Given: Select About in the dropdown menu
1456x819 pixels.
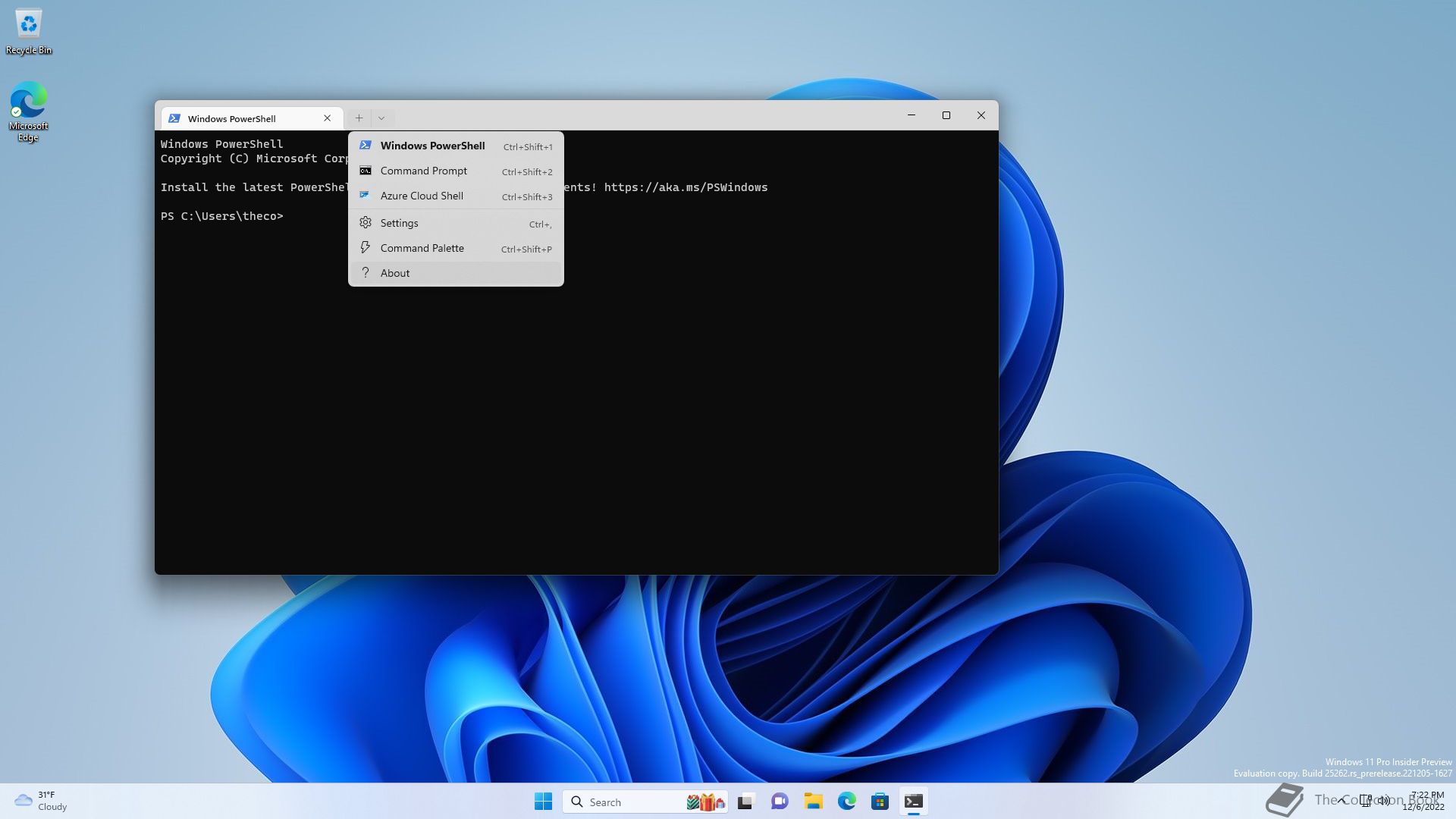Looking at the screenshot, I should point(456,273).
